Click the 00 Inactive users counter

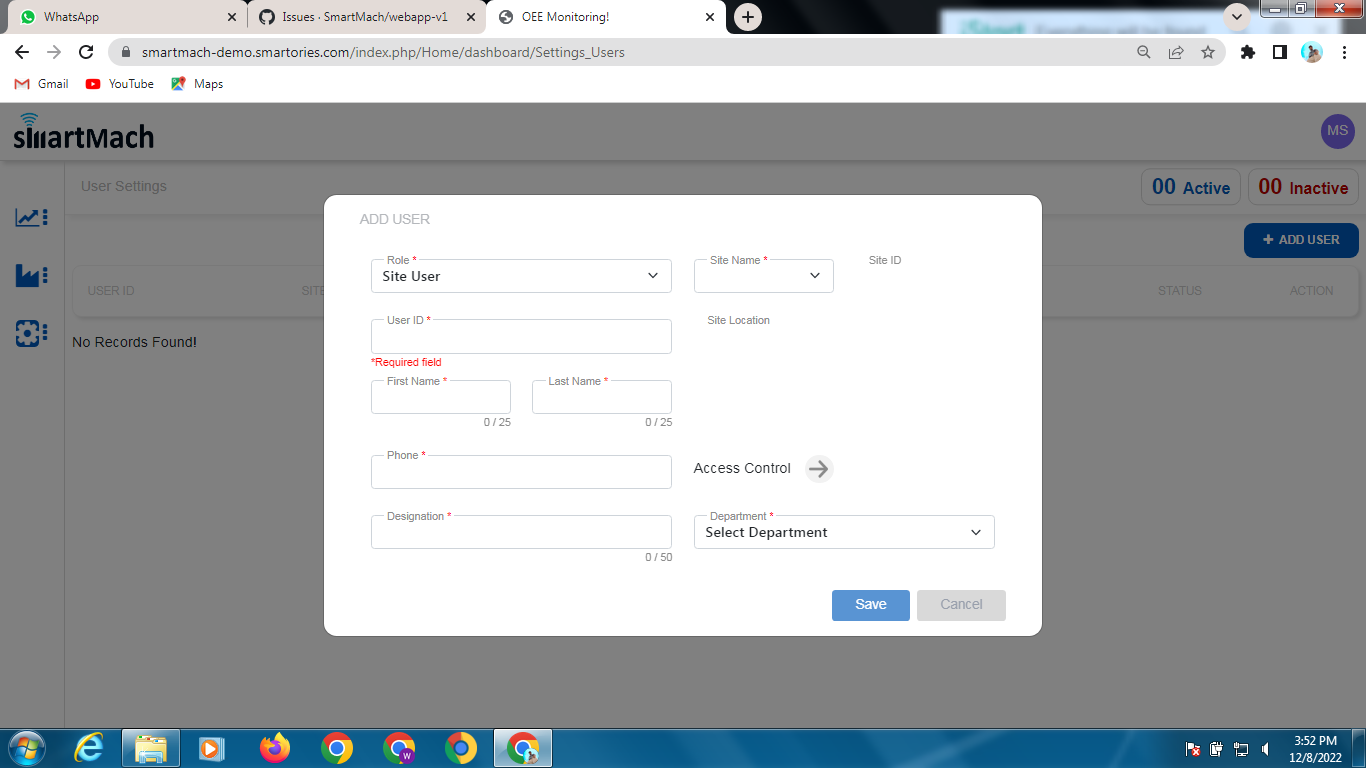coord(1303,187)
